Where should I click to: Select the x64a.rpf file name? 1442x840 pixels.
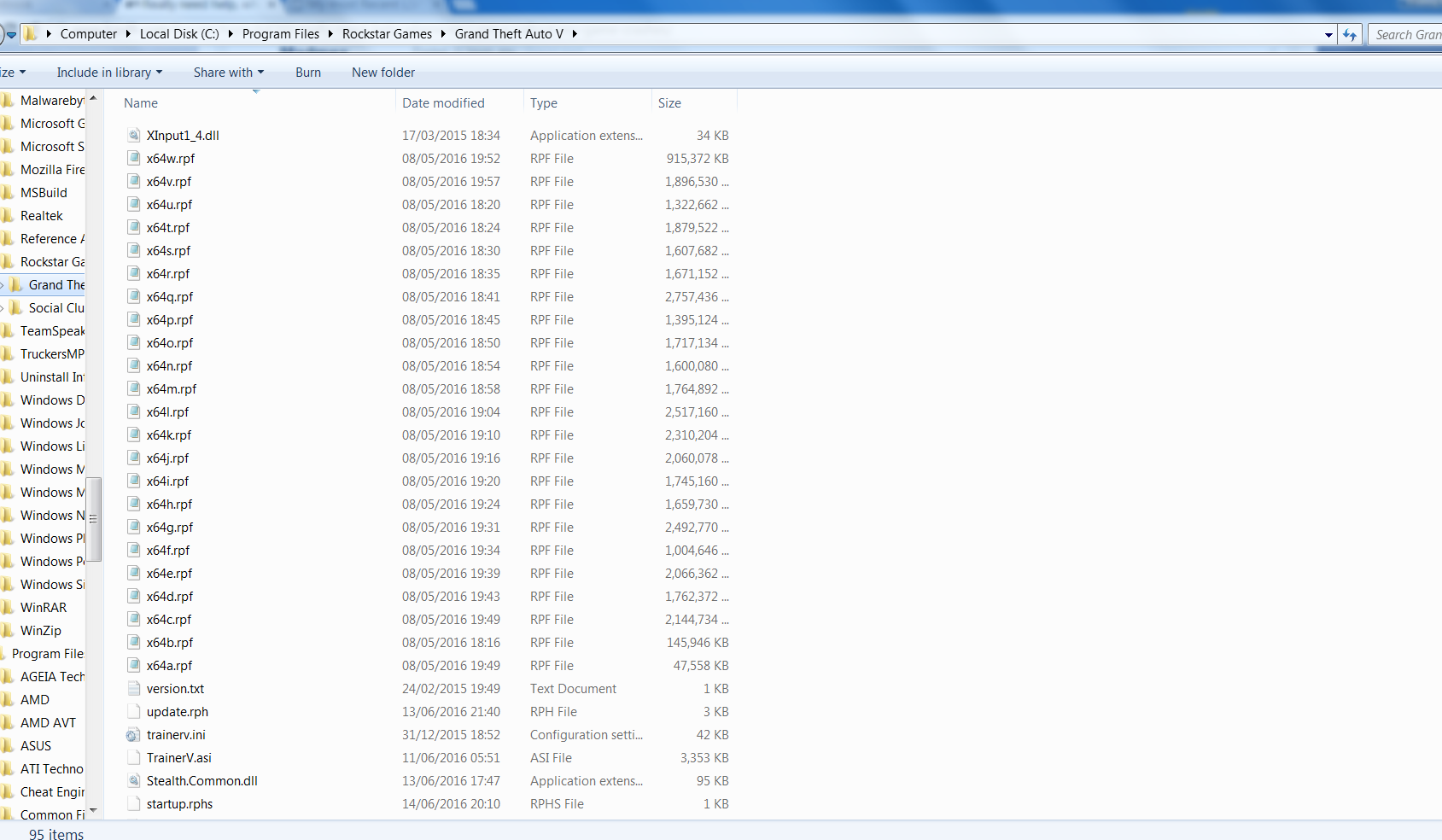tap(169, 666)
